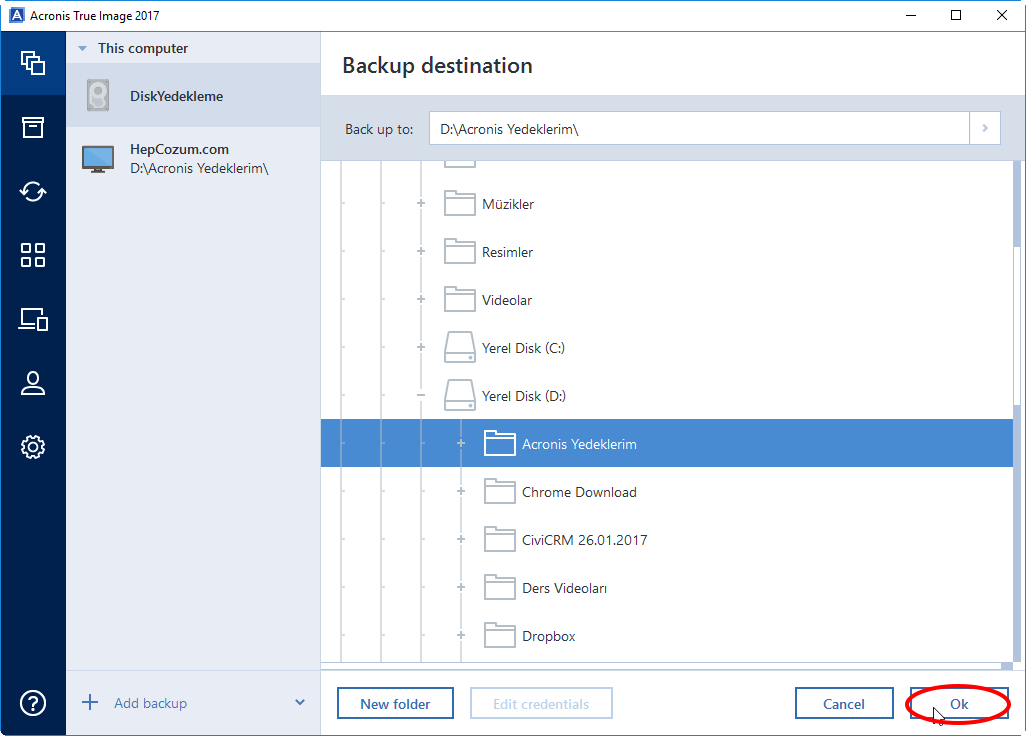Click the DiskYedekleme disk icon
The width and height of the screenshot is (1026, 736).
click(98, 96)
